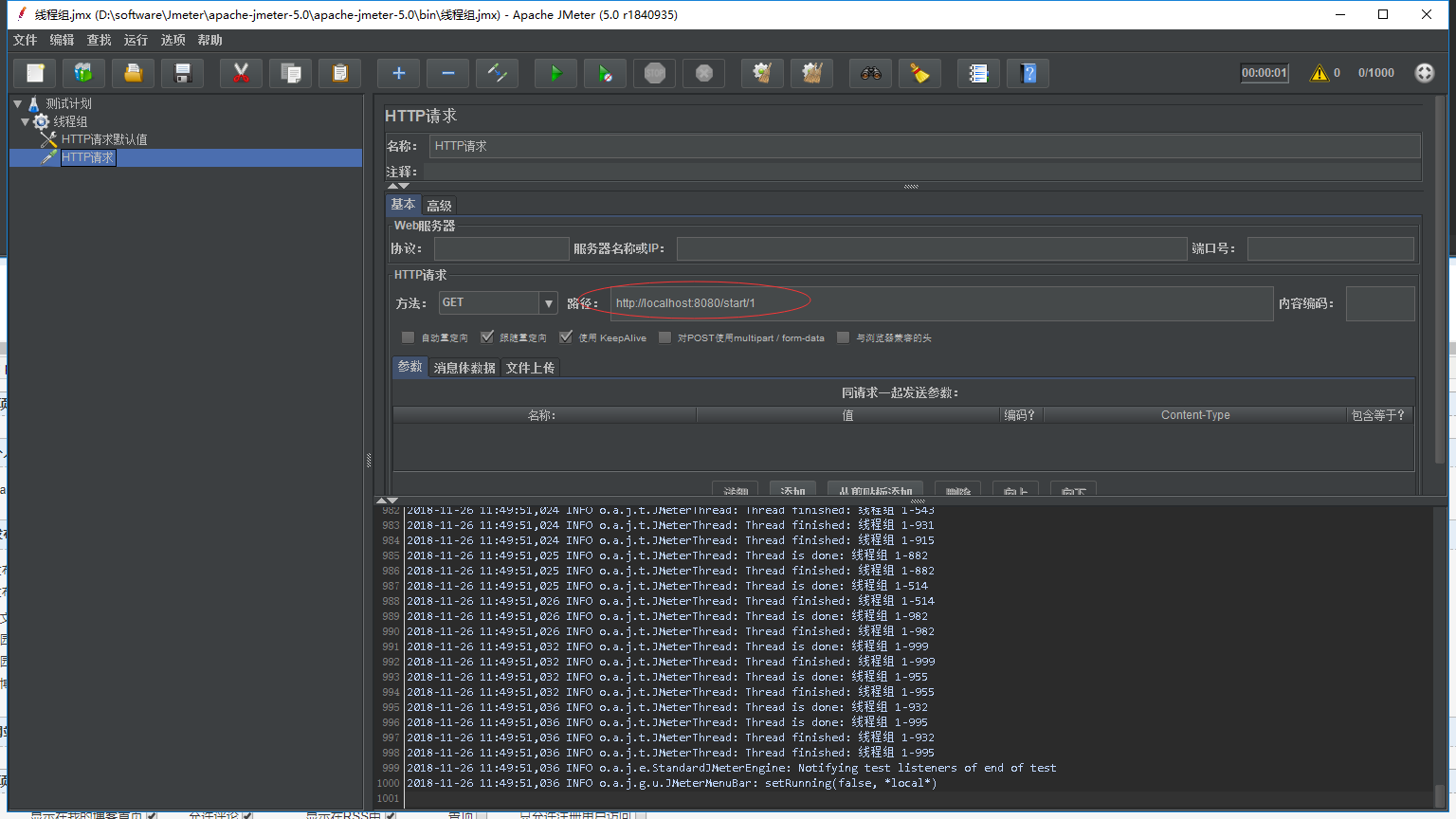Click the 端口号 input field
Viewport: 1456px width, 819px height.
tap(1331, 248)
